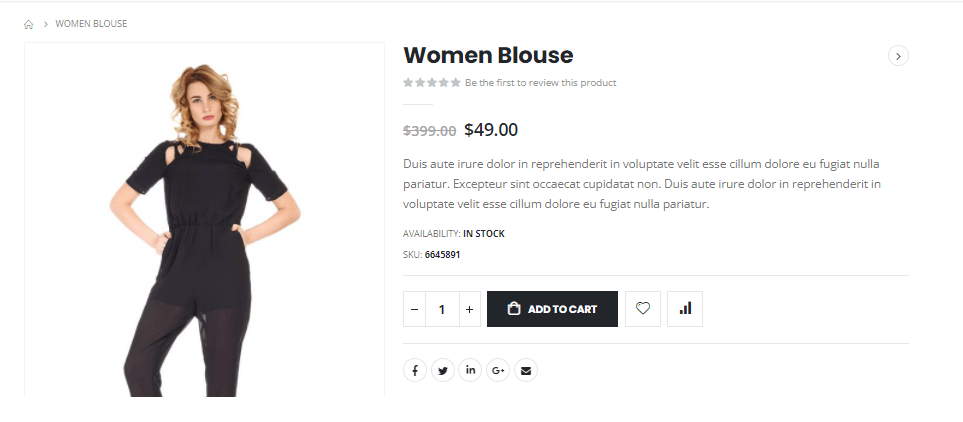Share product on Facebook
The image size is (963, 422).
(415, 371)
